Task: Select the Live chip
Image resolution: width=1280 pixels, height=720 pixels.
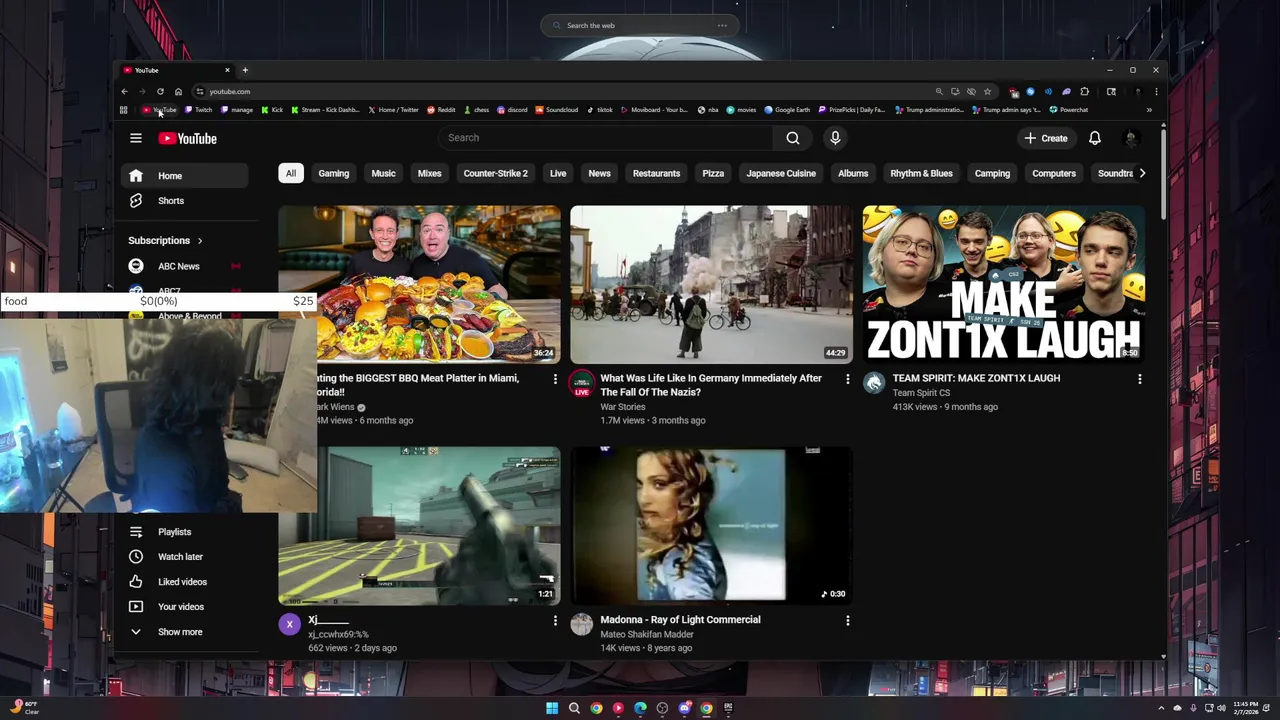Action: coord(558,173)
